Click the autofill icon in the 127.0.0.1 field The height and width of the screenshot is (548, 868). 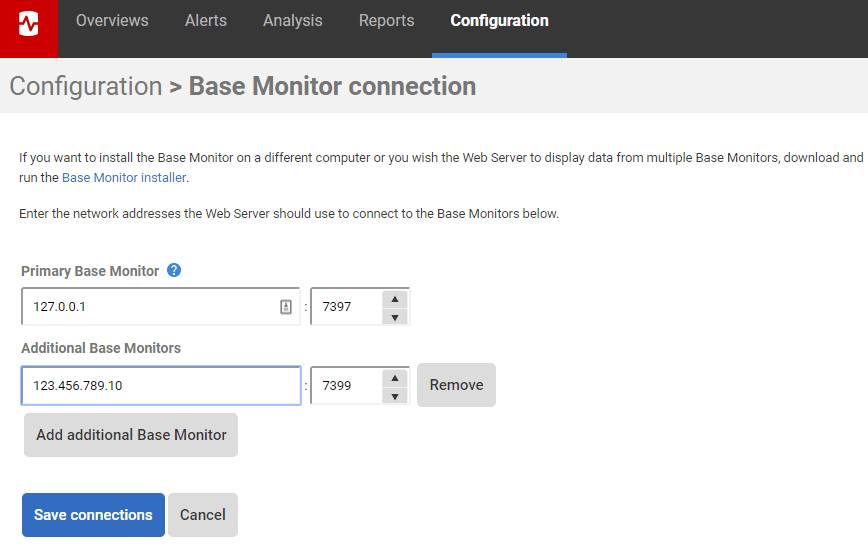(286, 307)
